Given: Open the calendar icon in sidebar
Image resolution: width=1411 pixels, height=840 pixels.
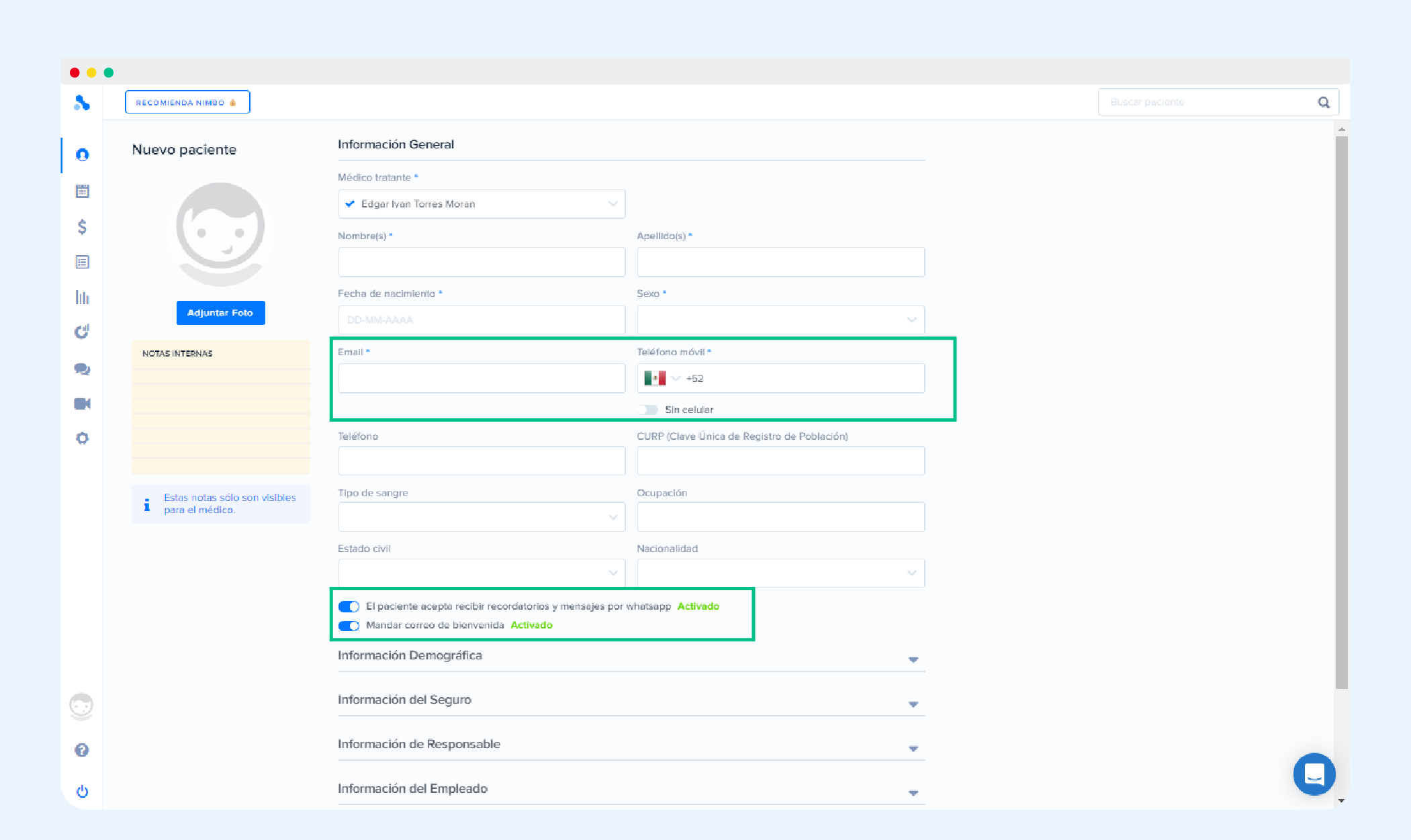Looking at the screenshot, I should [x=82, y=191].
